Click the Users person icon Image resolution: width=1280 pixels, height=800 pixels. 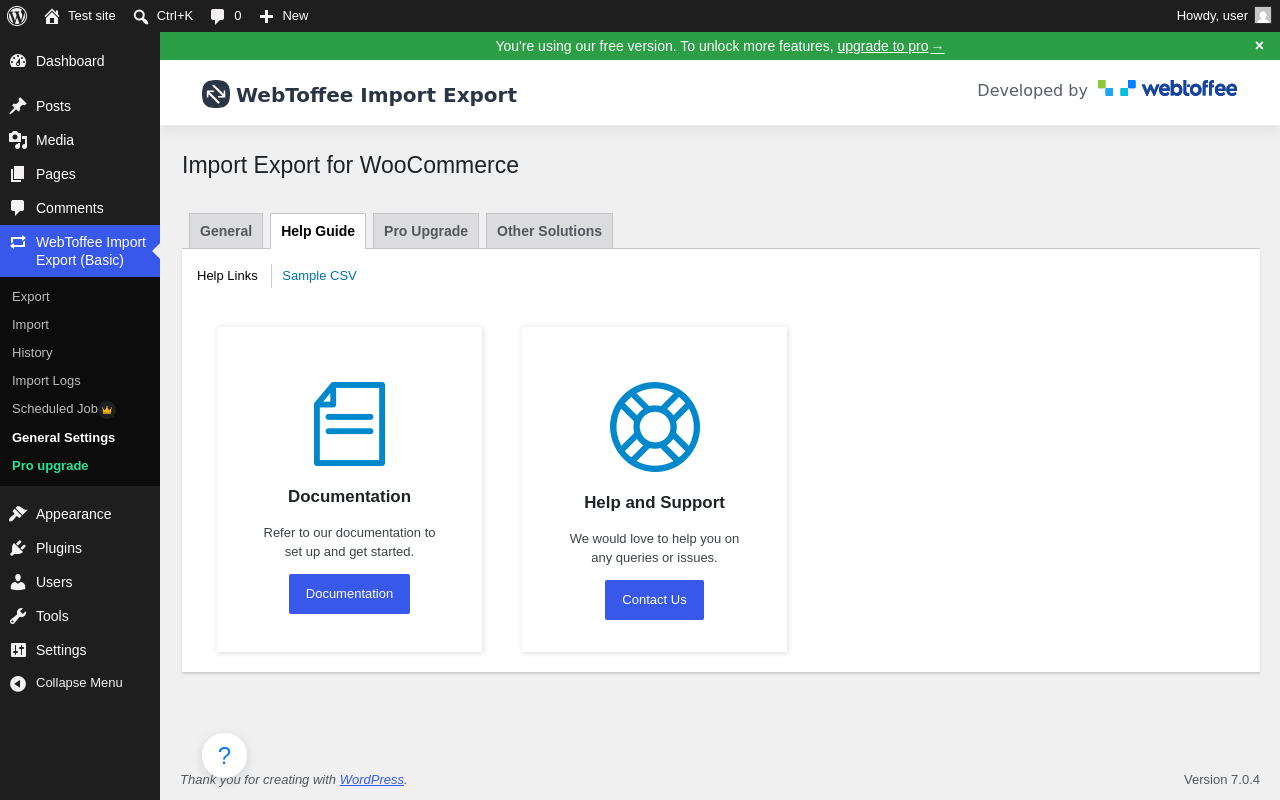18,582
